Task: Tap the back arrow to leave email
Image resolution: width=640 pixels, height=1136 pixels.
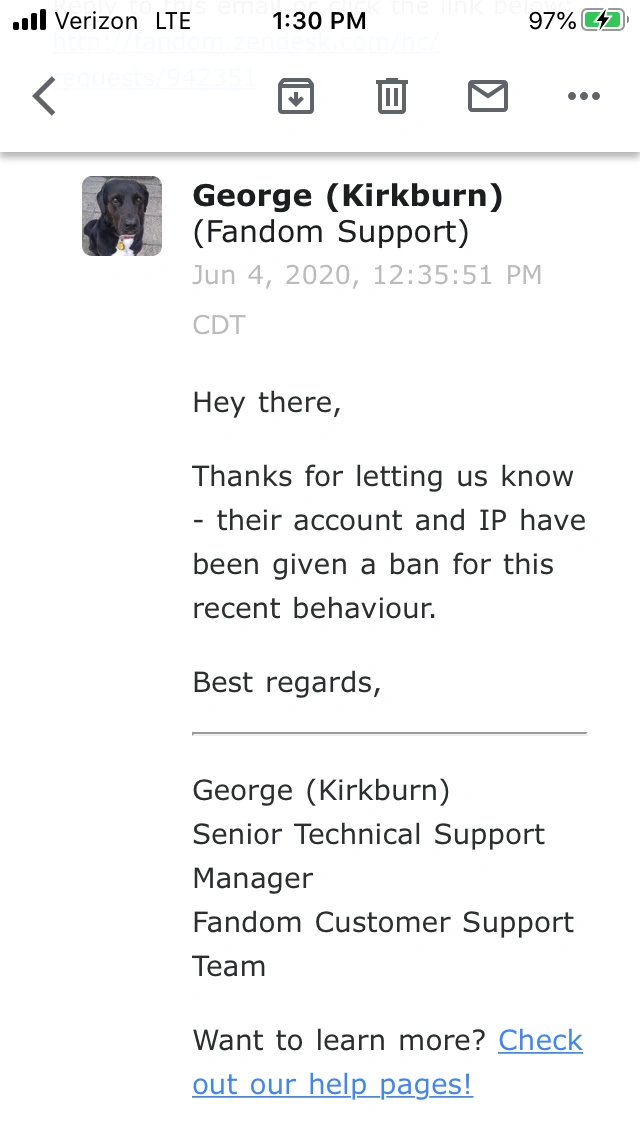Action: coord(45,97)
